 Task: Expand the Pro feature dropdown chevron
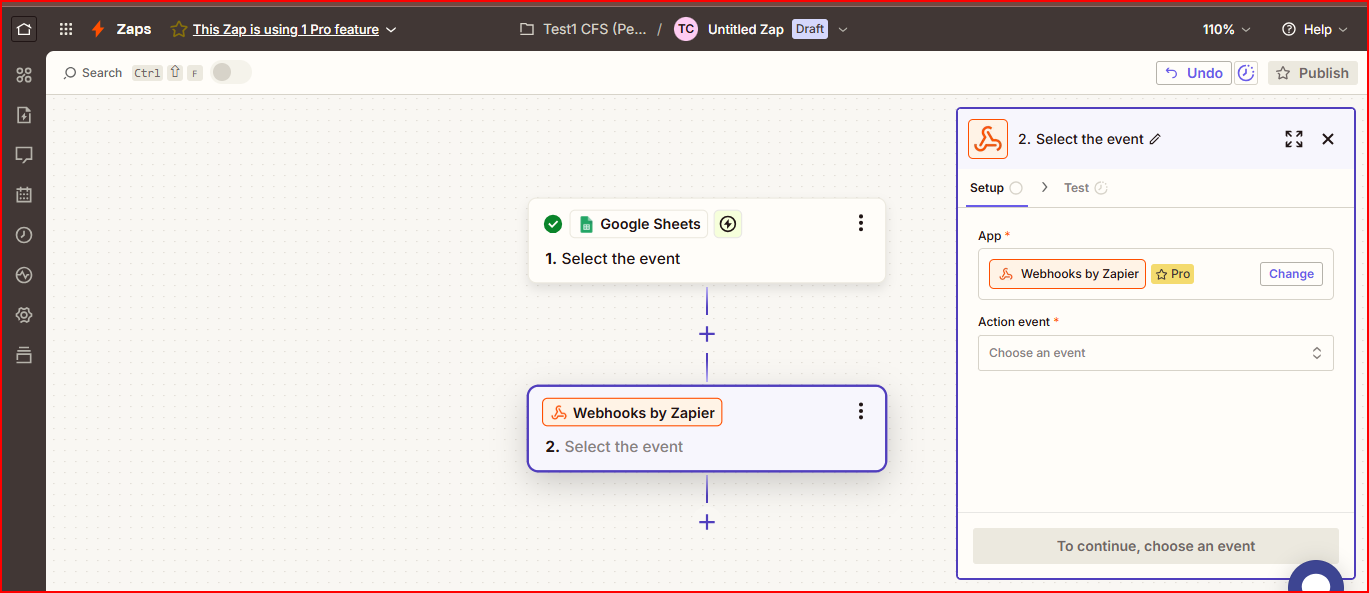tap(391, 30)
